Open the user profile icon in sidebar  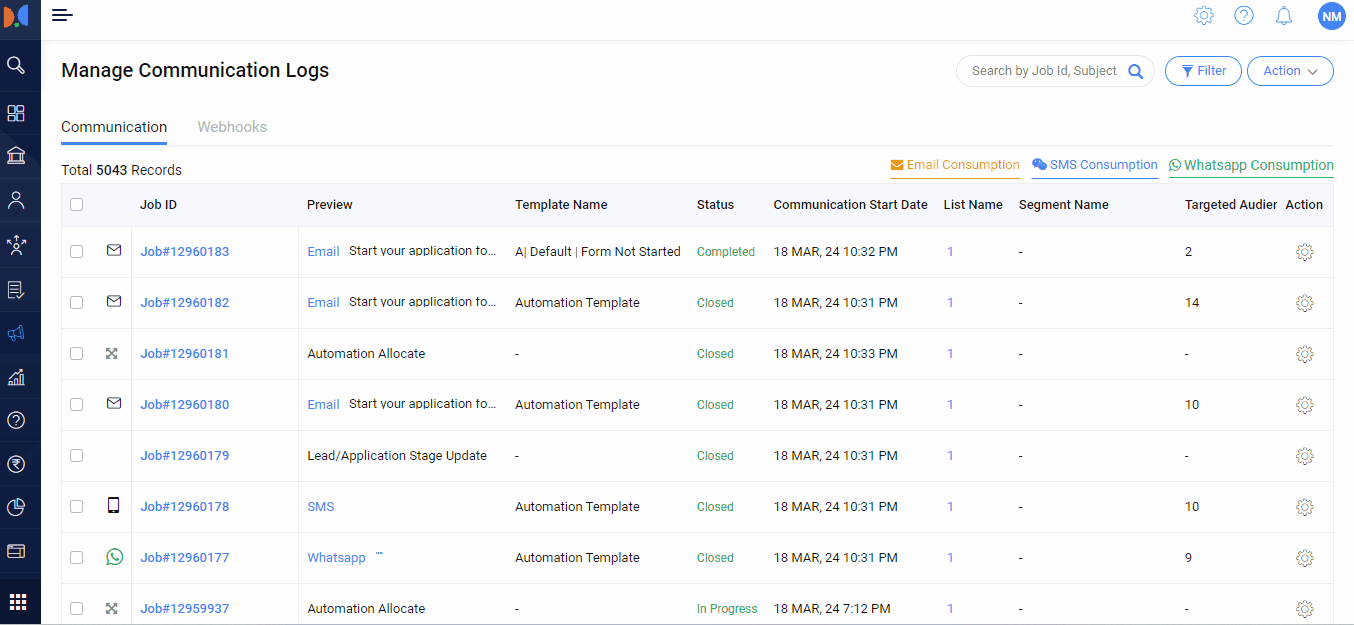pos(16,200)
